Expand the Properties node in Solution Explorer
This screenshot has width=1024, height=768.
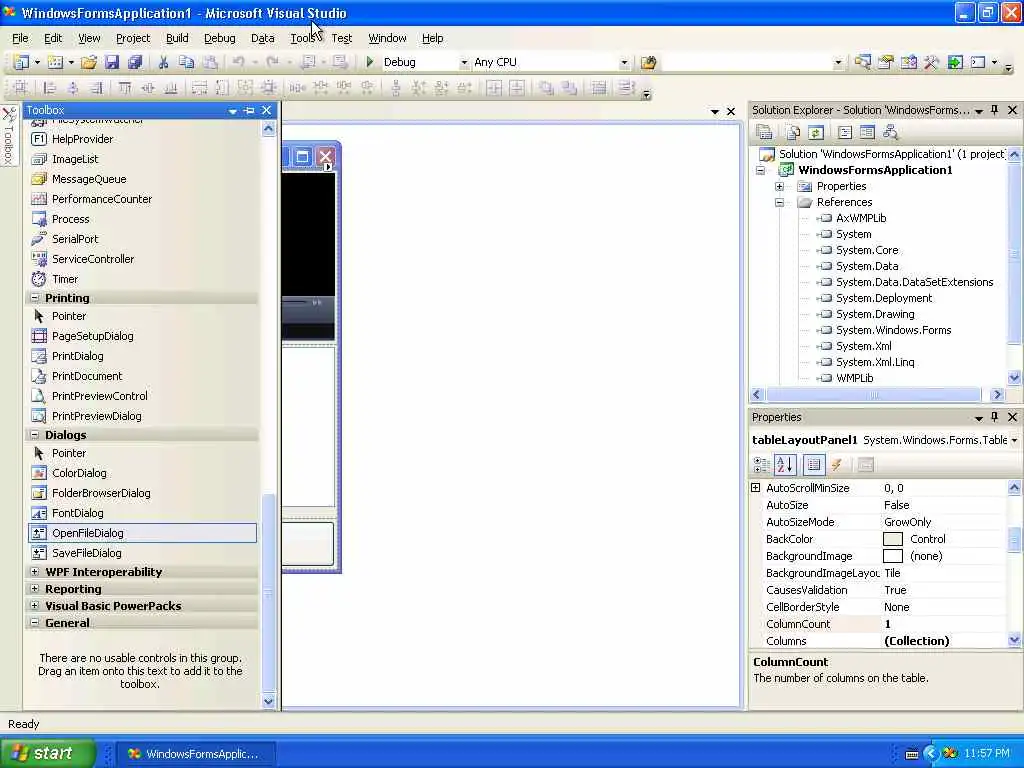pos(780,186)
